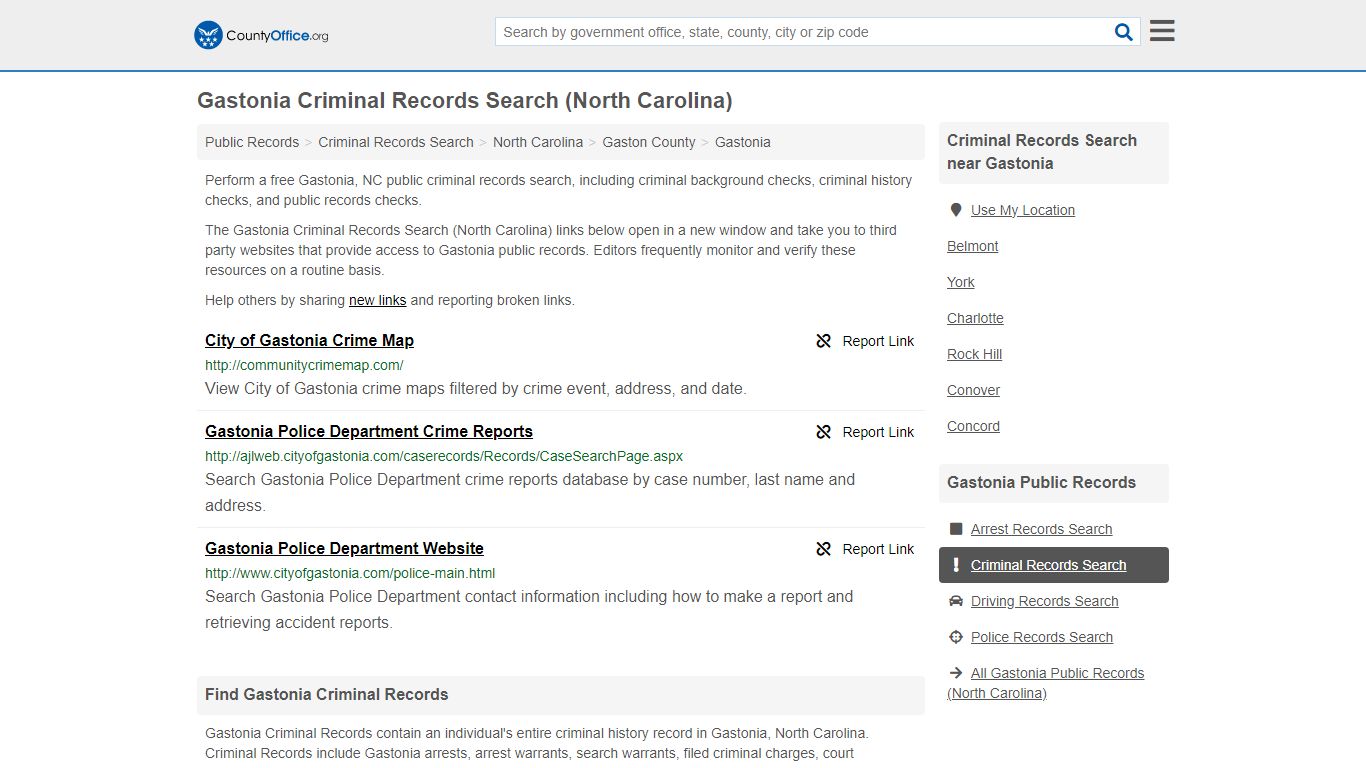
Task: Click the Criminal Records Search exclamation icon
Action: (x=956, y=565)
